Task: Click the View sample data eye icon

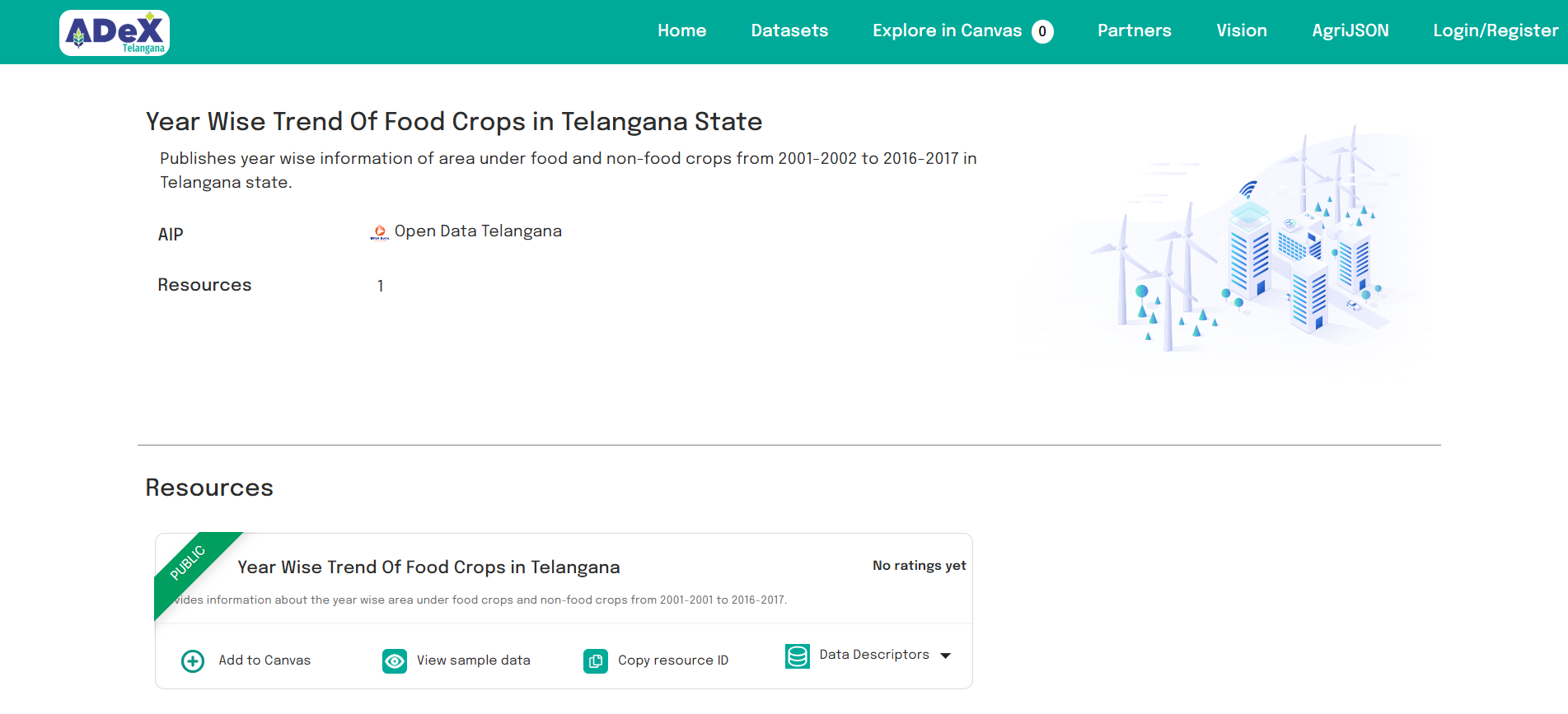Action: click(395, 661)
